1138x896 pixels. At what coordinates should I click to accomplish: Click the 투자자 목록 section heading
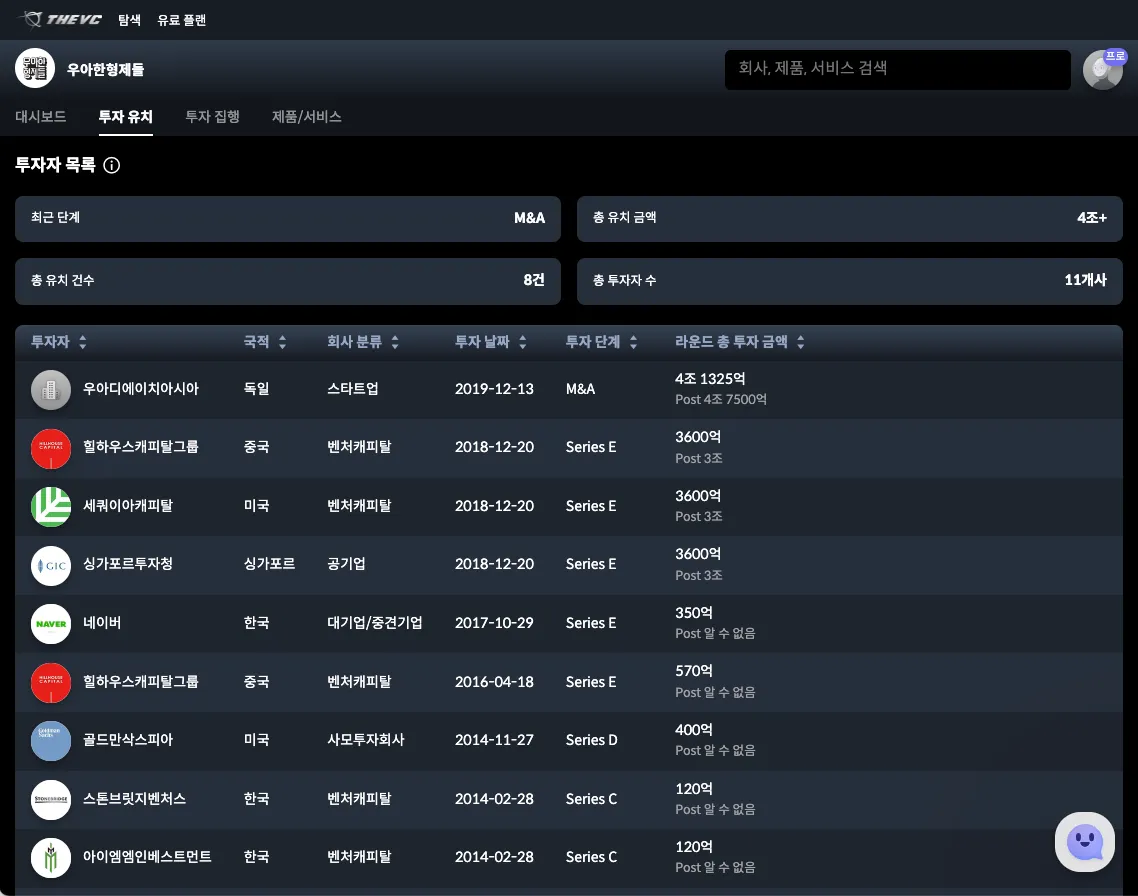(x=56, y=165)
